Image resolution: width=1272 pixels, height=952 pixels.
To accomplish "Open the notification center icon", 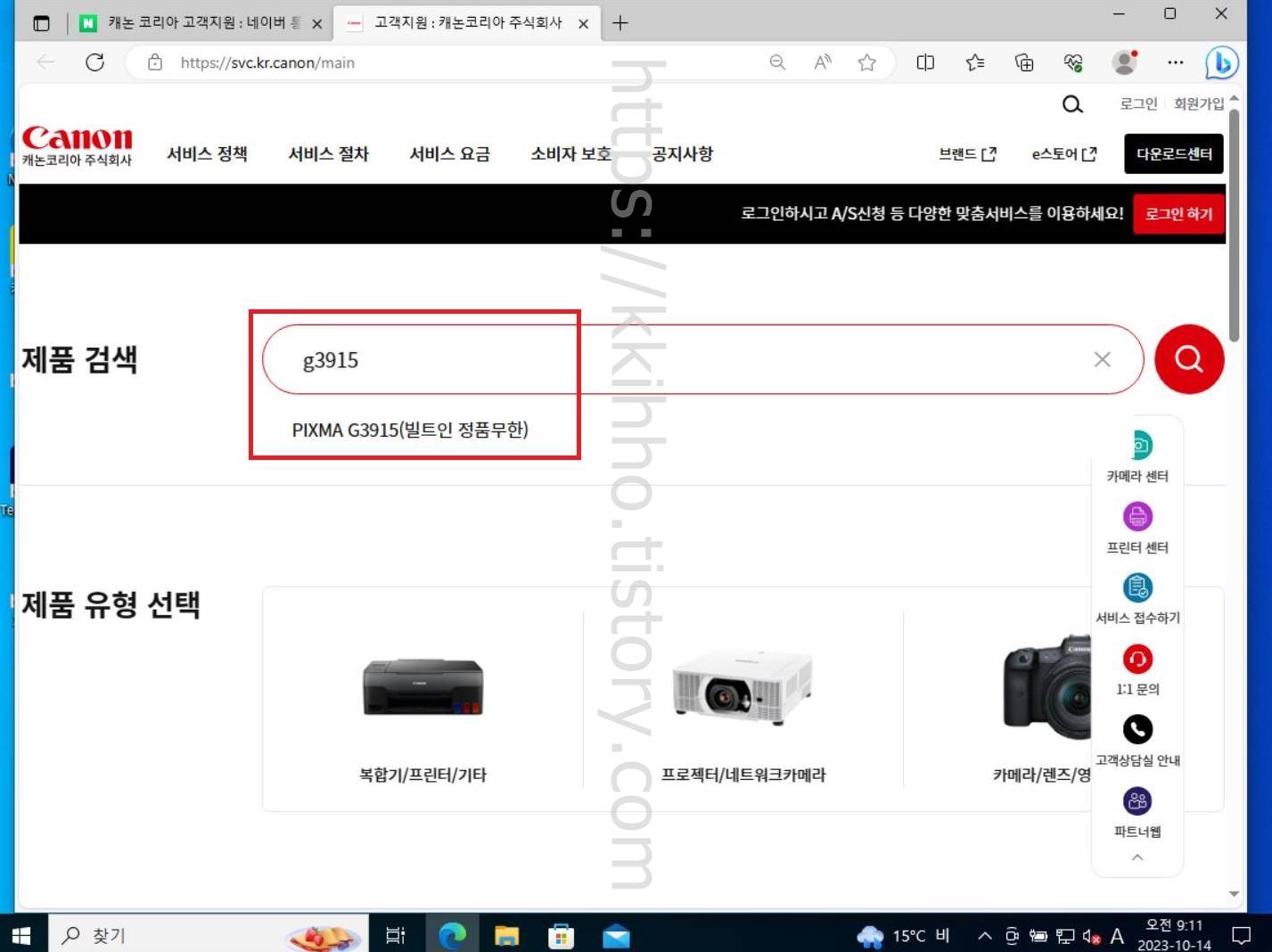I will (1241, 935).
